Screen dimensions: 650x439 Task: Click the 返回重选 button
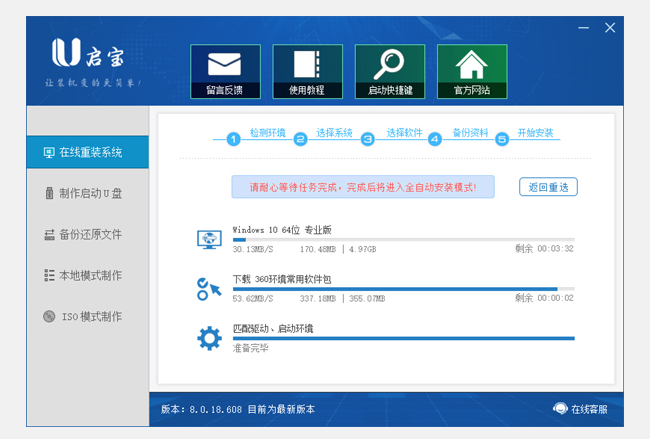click(548, 187)
